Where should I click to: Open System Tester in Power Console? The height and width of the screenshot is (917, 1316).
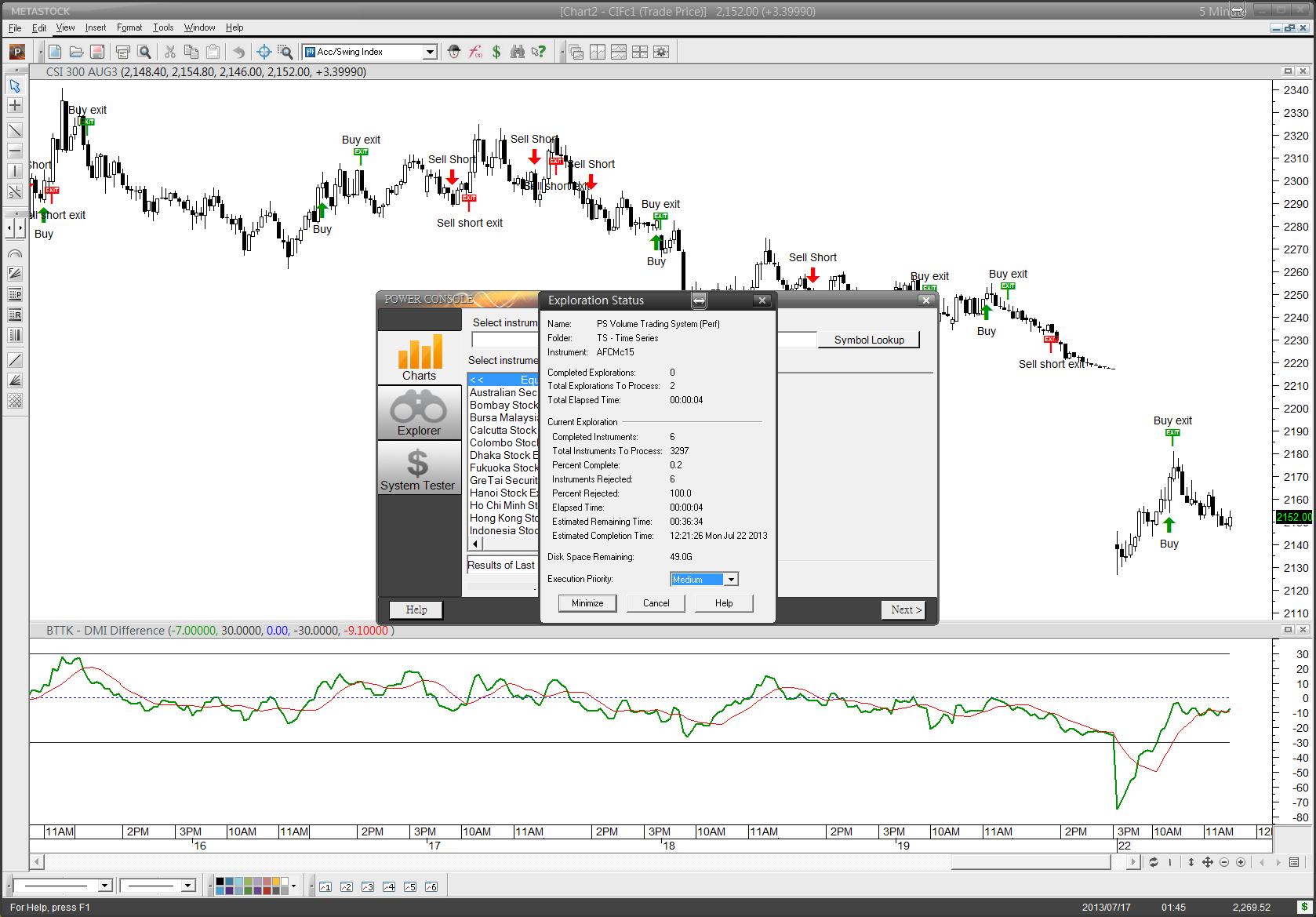click(420, 468)
